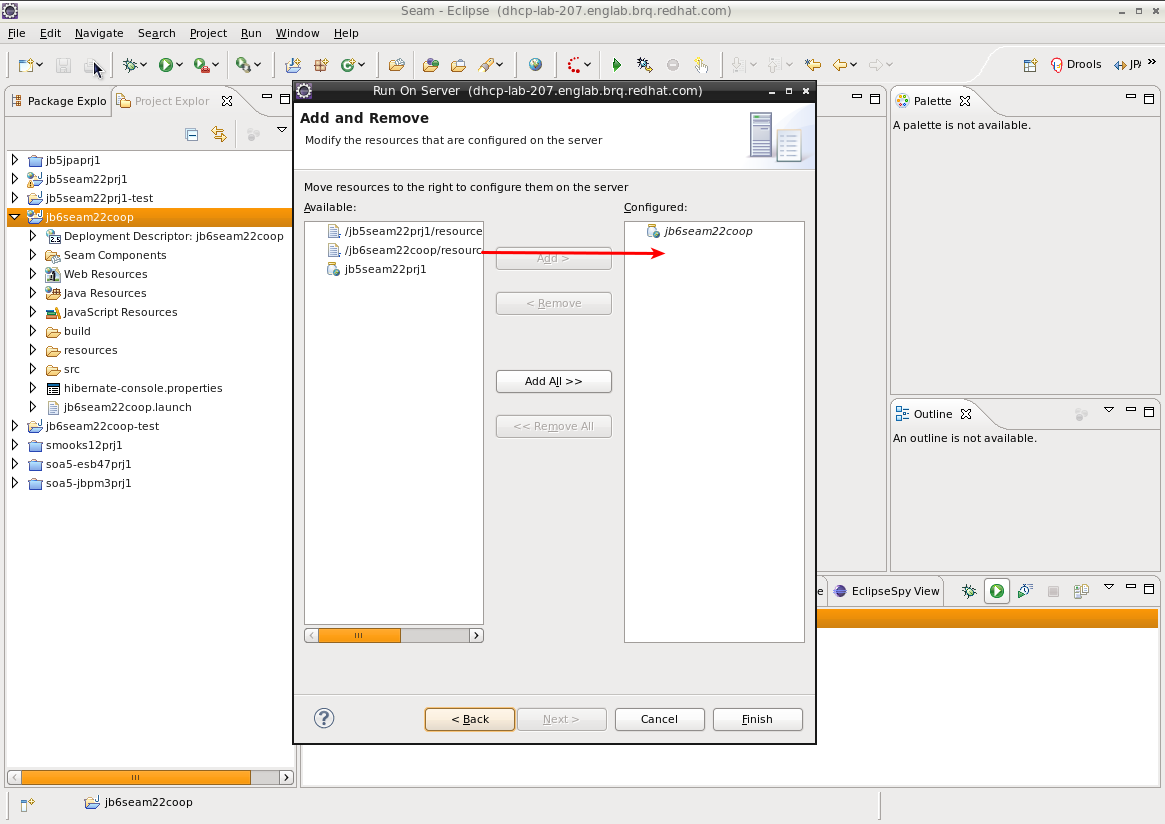1165x824 pixels.
Task: Click the Available list horizontal scrollbar thumb
Action: pyautogui.click(x=359, y=635)
